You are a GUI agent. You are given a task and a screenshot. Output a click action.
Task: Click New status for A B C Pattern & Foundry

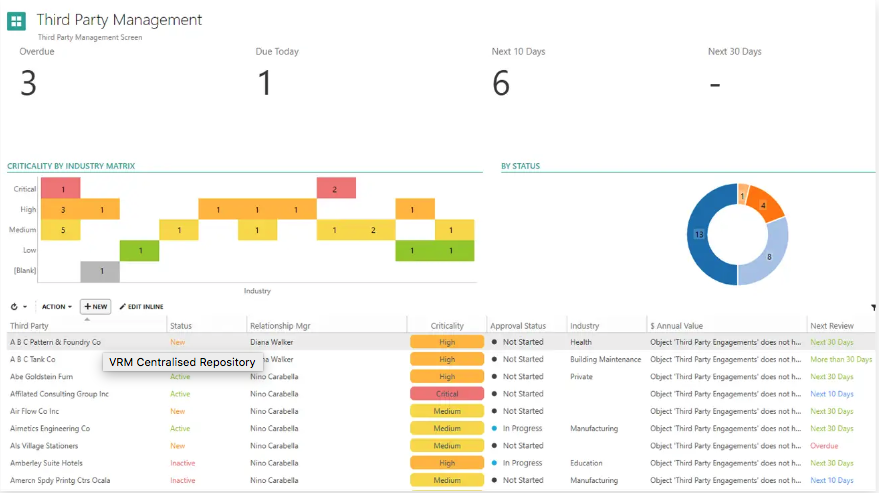tap(178, 342)
